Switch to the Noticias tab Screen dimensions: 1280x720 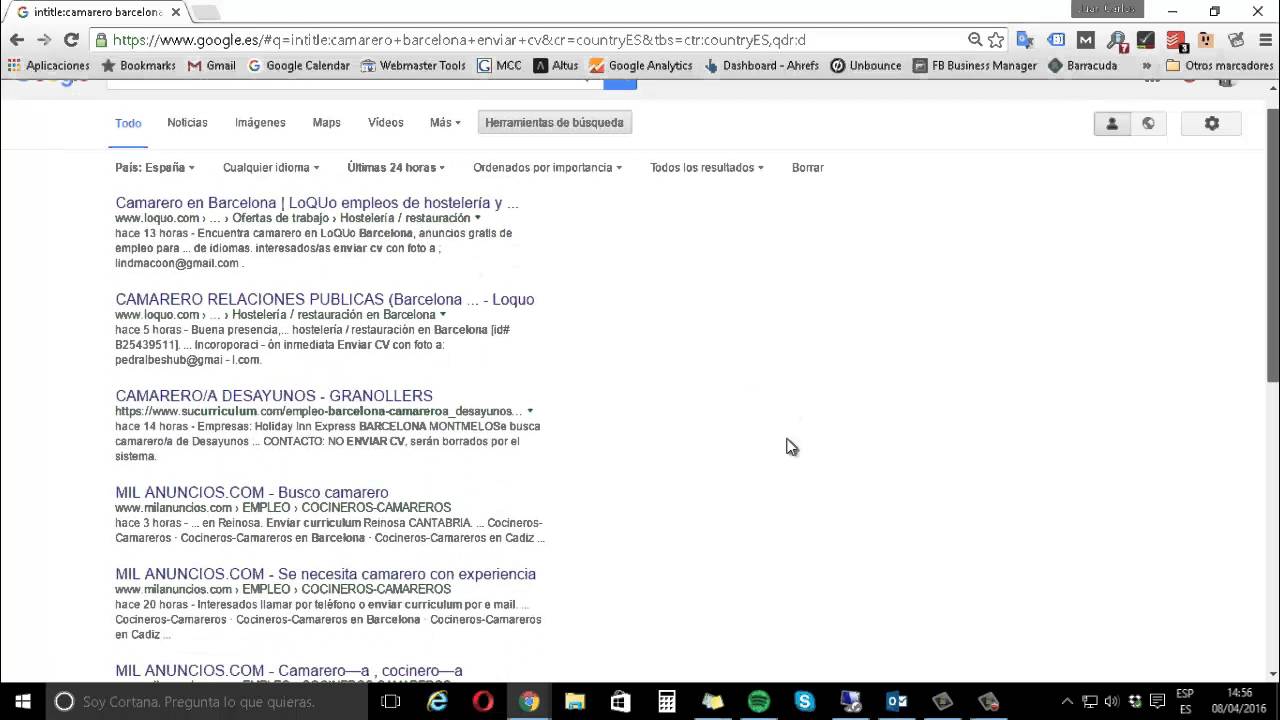pyautogui.click(x=187, y=122)
